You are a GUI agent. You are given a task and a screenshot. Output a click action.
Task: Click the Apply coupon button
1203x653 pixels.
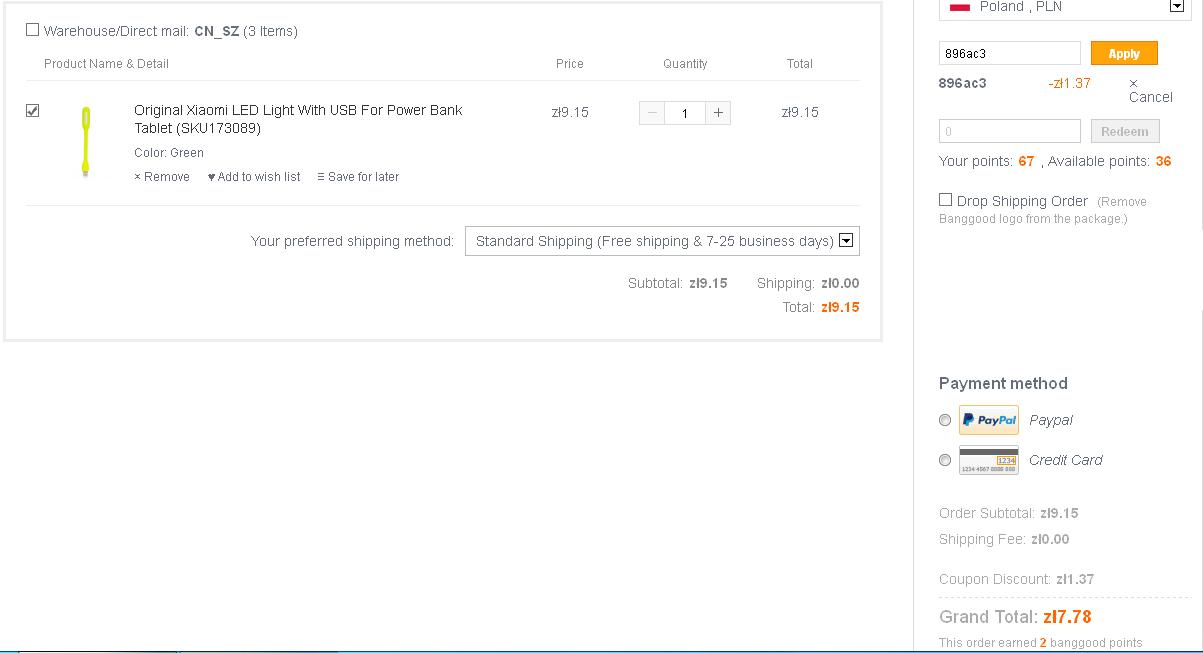(1124, 54)
